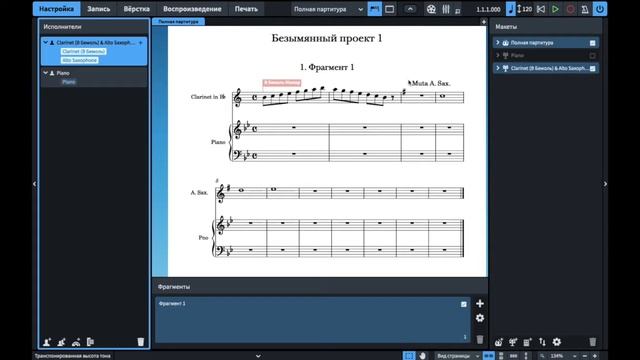Toggle the fixed tempo note icon

(x=511, y=9)
